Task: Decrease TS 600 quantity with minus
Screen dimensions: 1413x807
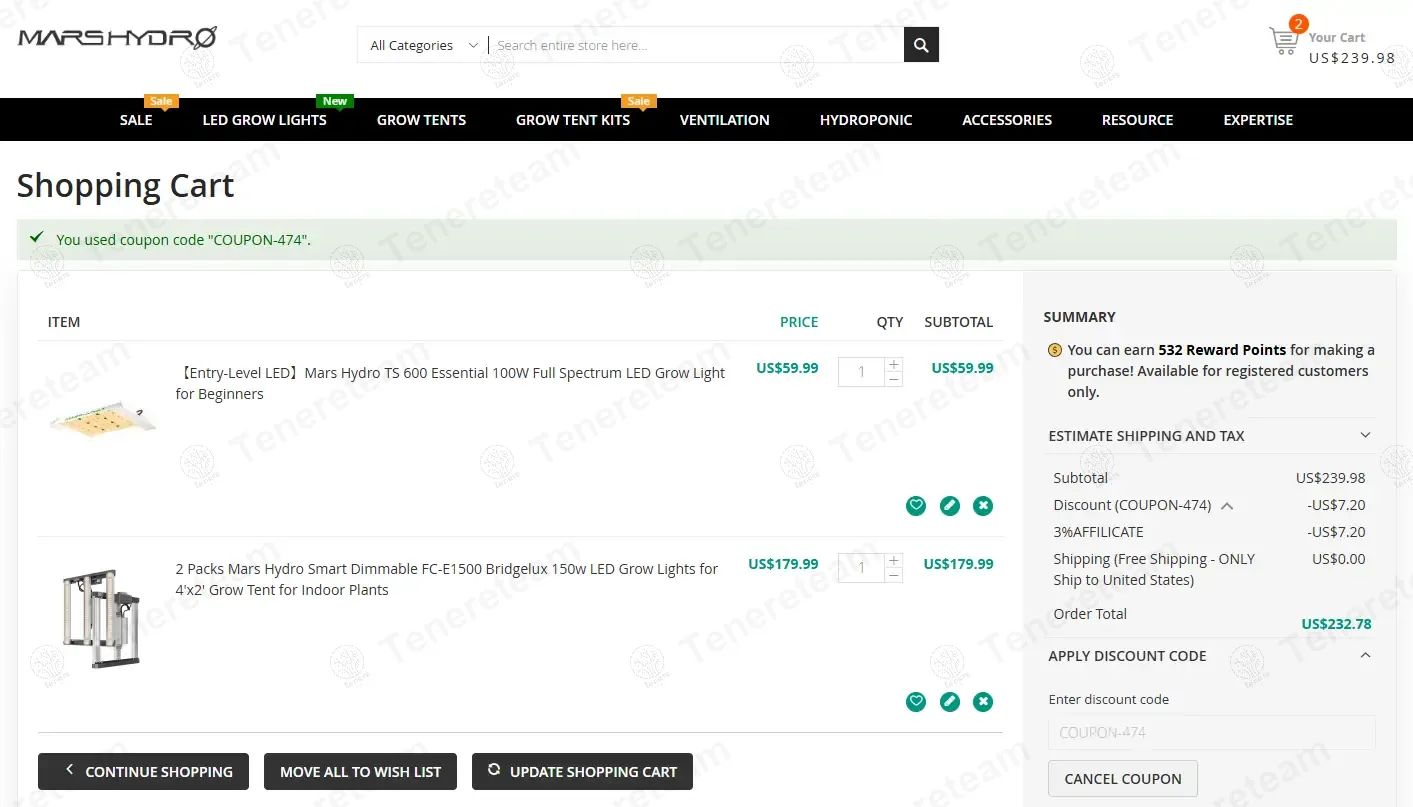Action: click(x=894, y=380)
